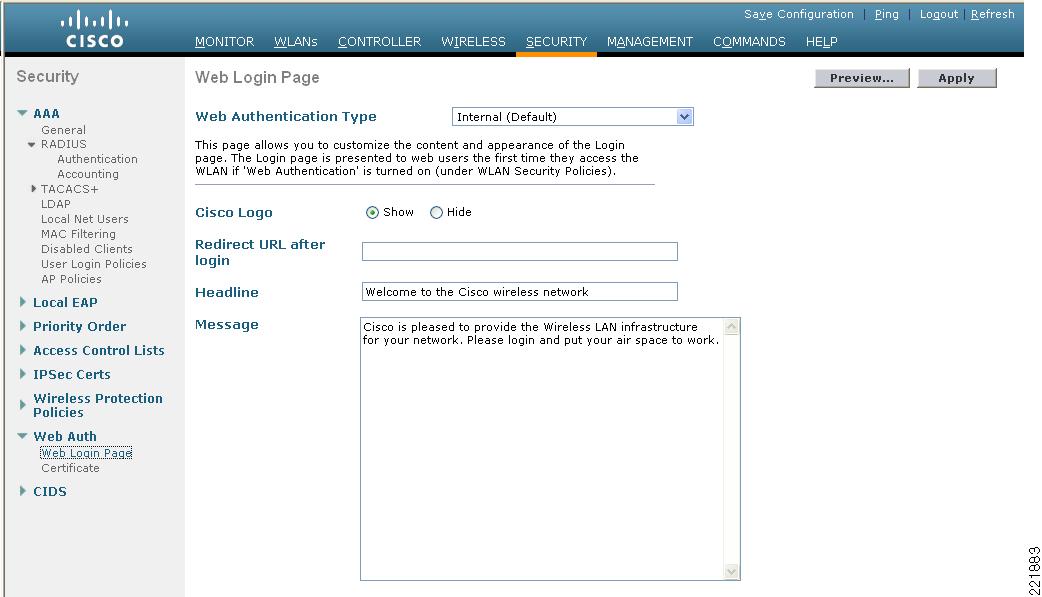The width and height of the screenshot is (1042, 597).
Task: Open Local Net Users
Action: (x=84, y=219)
